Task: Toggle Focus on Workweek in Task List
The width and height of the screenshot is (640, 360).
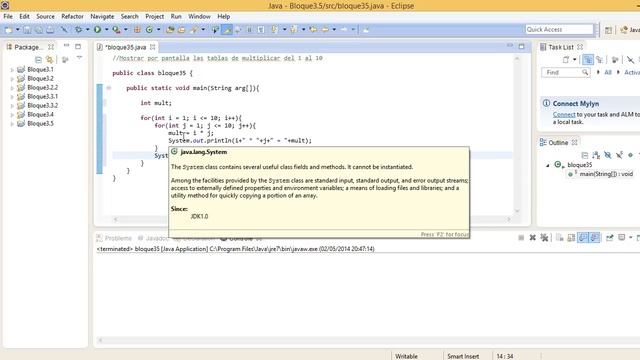Action: pos(615,60)
